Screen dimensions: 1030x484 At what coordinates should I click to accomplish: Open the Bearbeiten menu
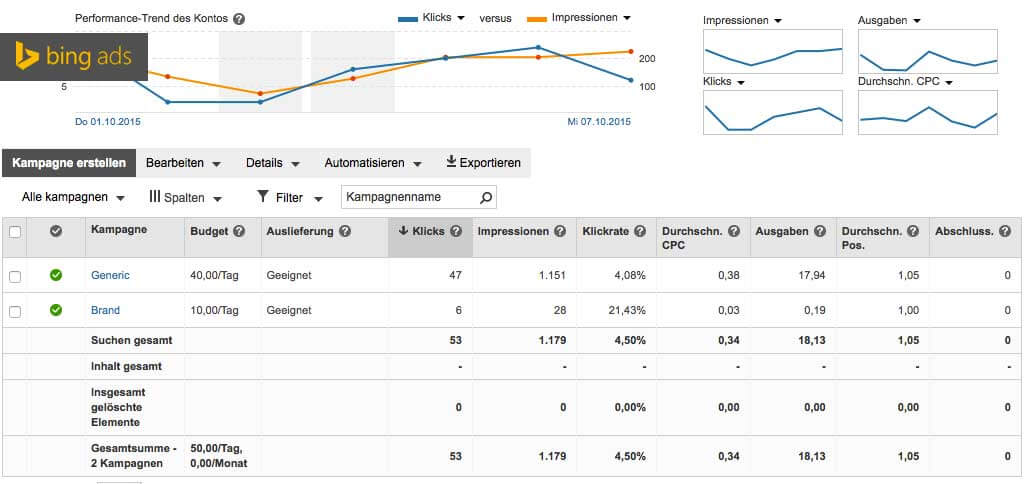[x=181, y=163]
